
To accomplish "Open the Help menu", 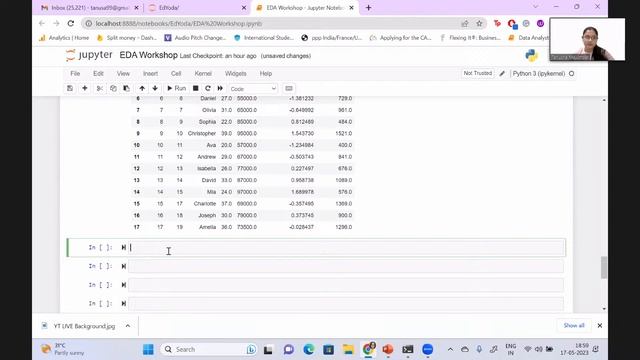I will click(266, 73).
